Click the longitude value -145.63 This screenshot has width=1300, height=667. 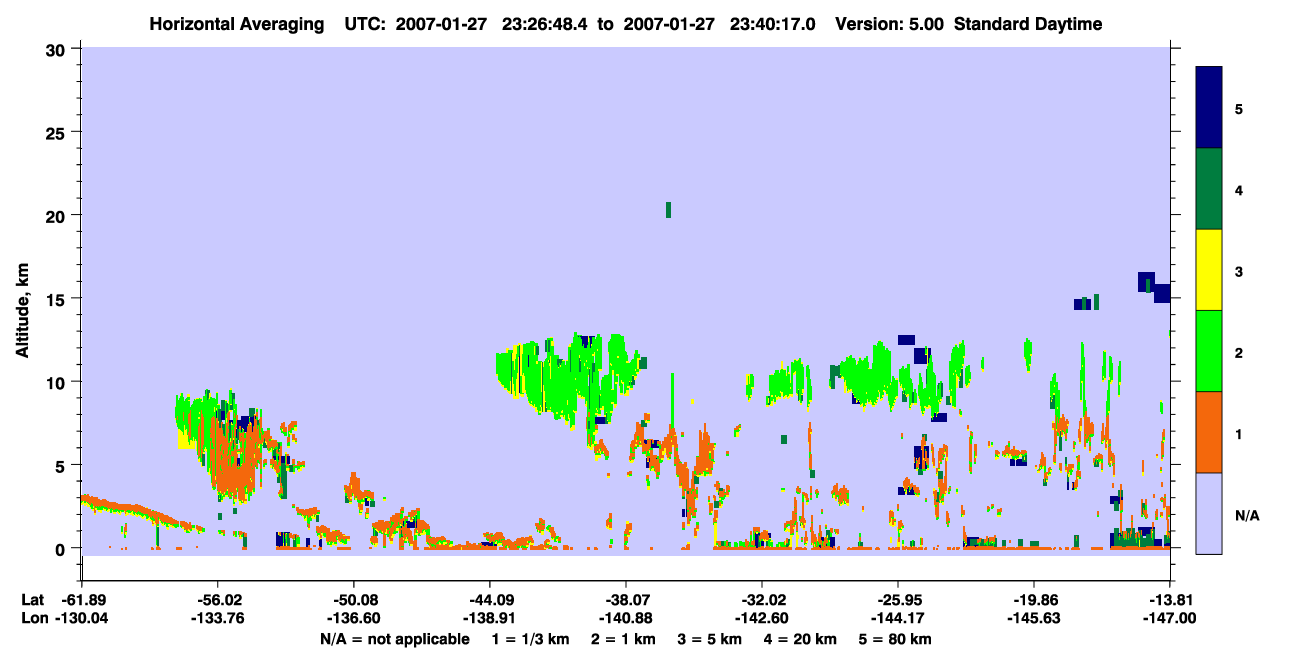coord(1033,618)
